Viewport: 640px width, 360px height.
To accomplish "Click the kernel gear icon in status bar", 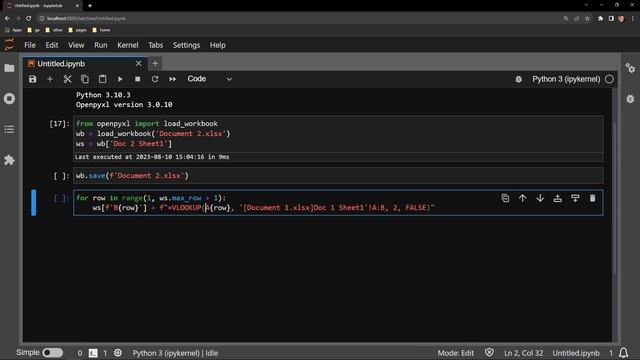I will point(118,353).
